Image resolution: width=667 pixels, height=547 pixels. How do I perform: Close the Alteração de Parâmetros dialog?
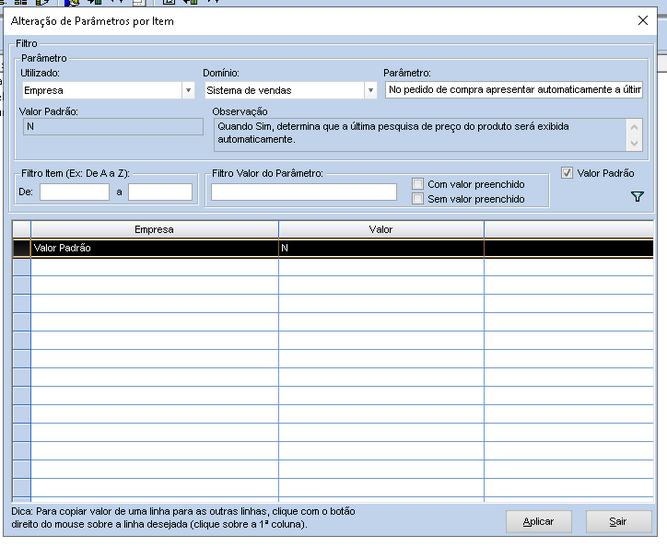tap(642, 19)
